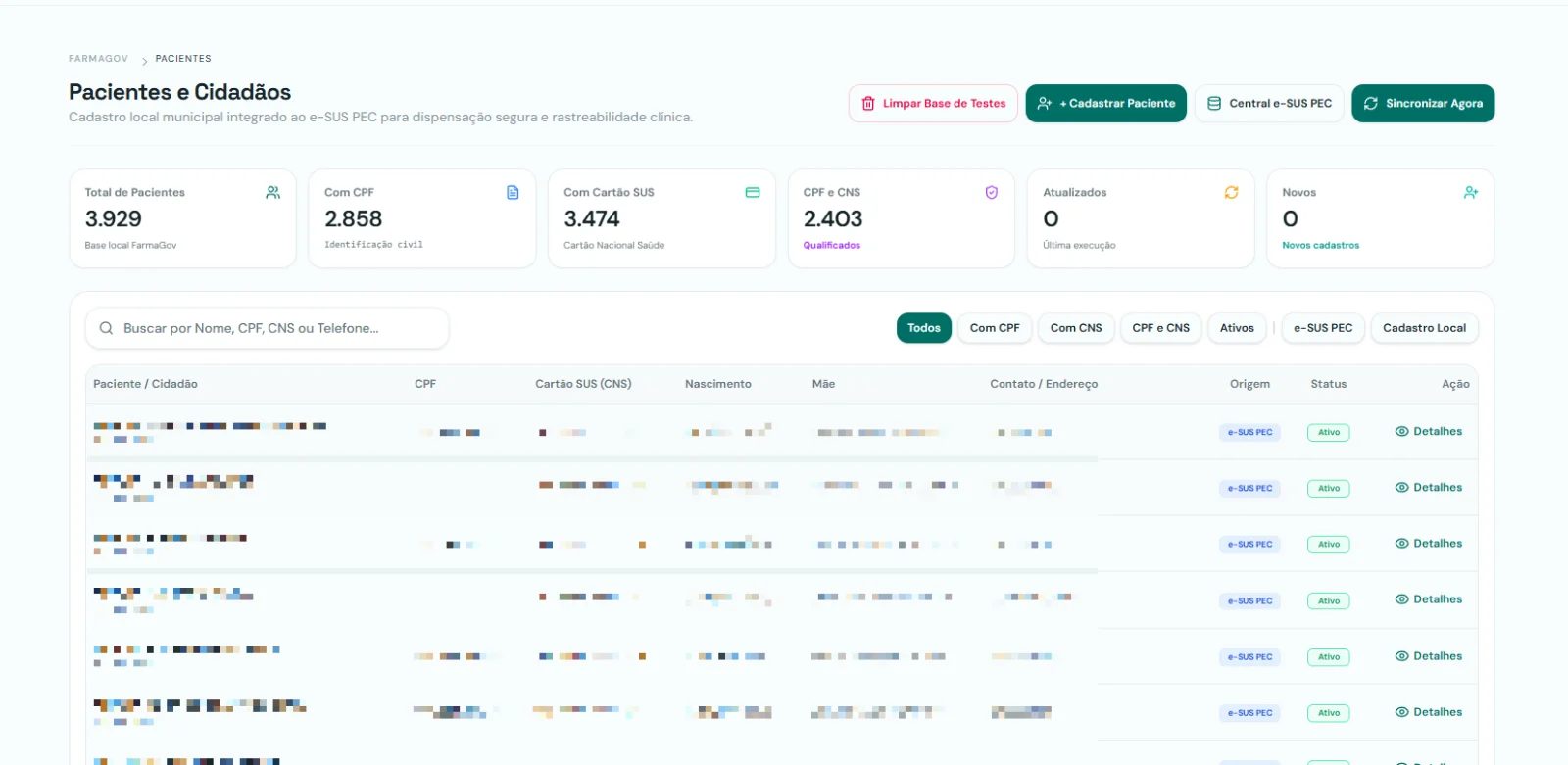
Task: Click the 3.929 total patients value
Action: (x=113, y=218)
